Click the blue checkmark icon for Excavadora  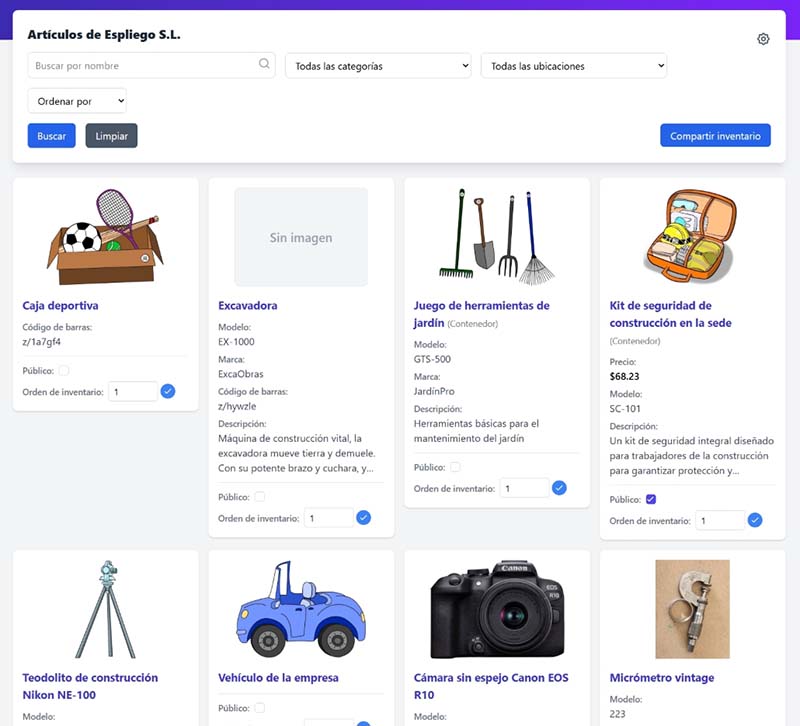[363, 518]
